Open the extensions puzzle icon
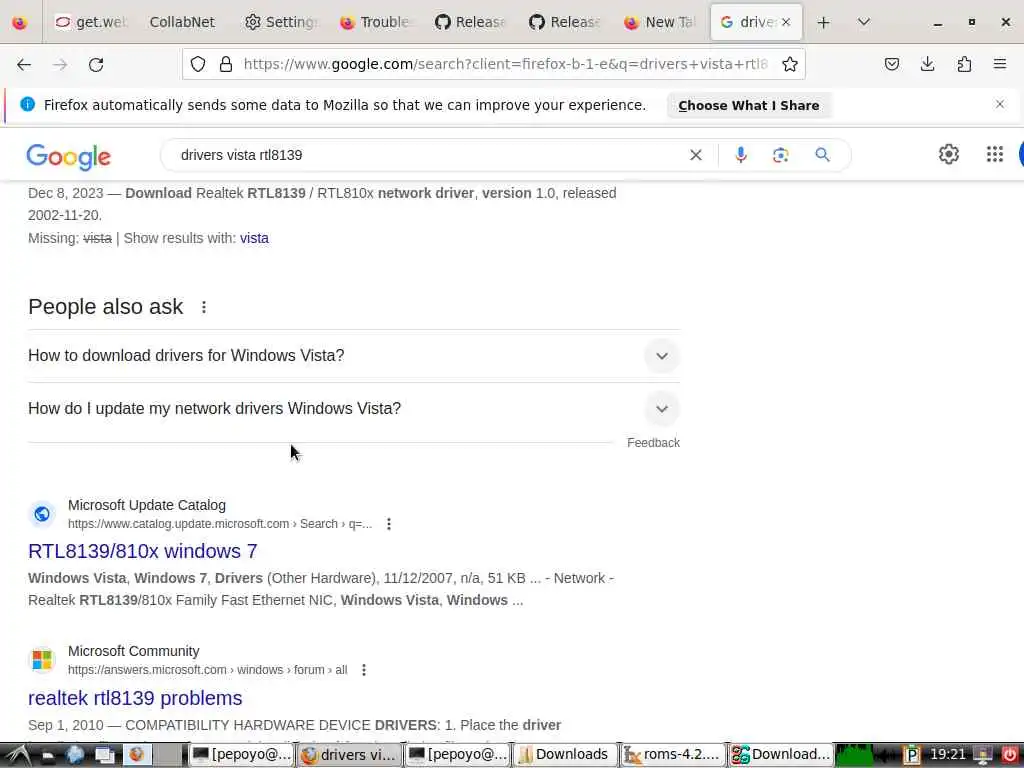The width and height of the screenshot is (1024, 768). click(964, 64)
